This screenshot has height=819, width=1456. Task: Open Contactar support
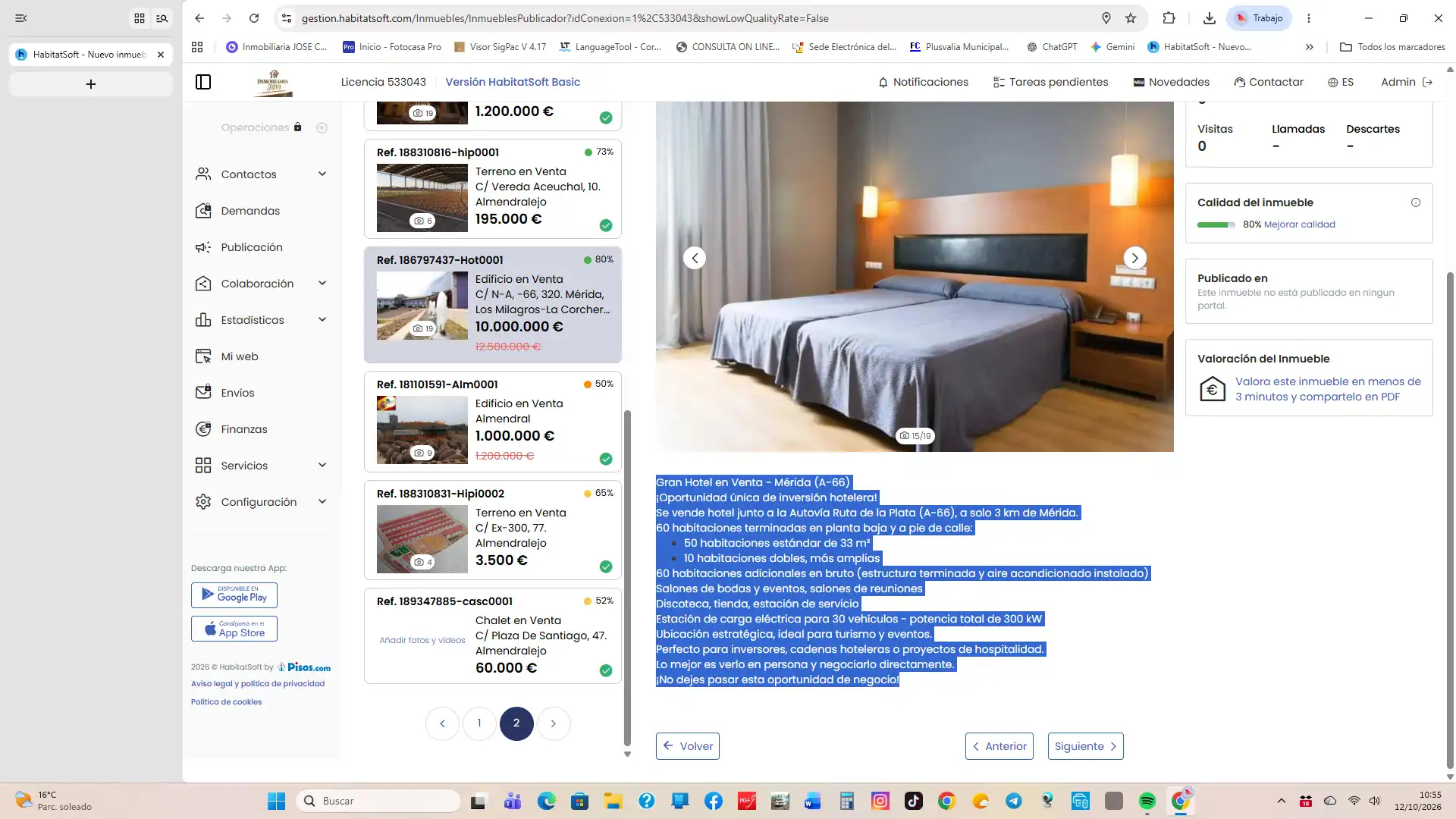(x=1269, y=82)
